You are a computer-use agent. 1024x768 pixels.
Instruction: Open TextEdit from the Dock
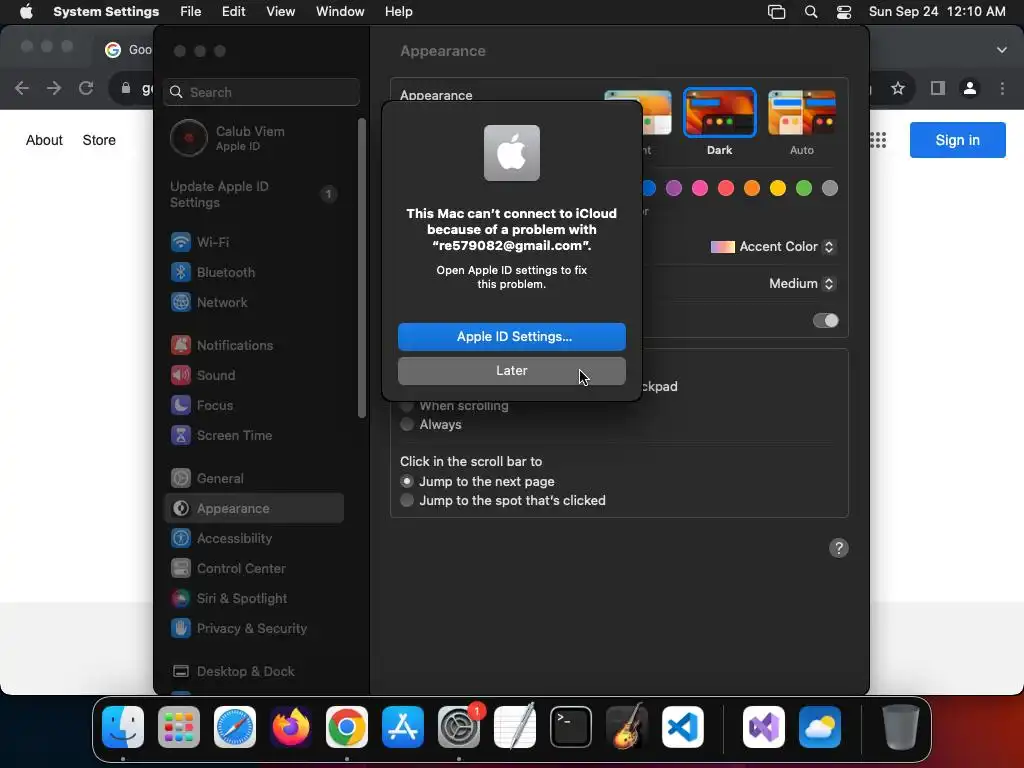click(x=515, y=727)
